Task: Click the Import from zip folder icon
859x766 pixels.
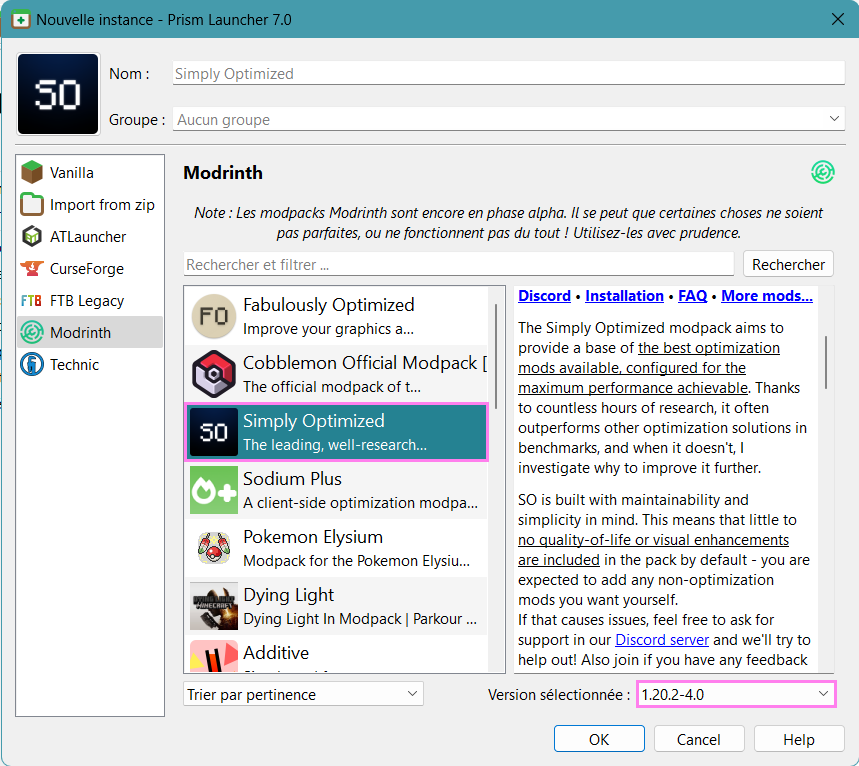Action: point(32,204)
